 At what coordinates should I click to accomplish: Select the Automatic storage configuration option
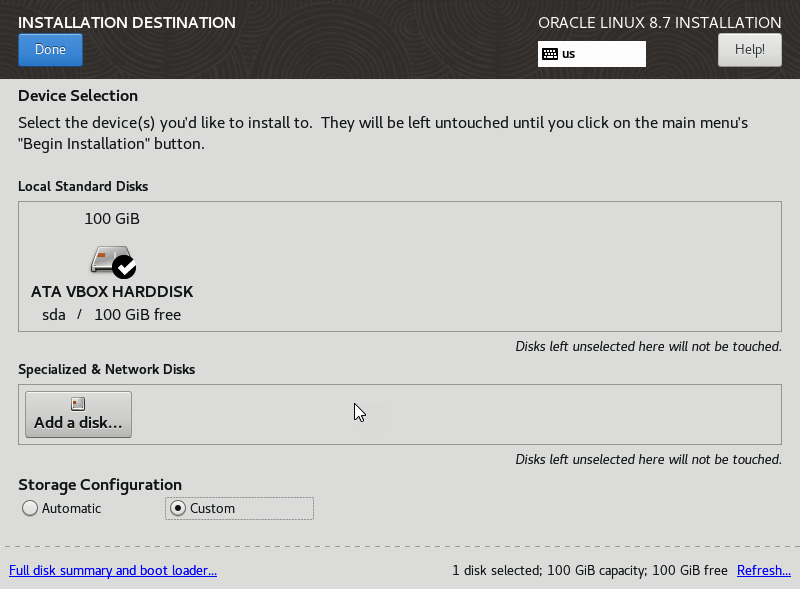tap(61, 508)
